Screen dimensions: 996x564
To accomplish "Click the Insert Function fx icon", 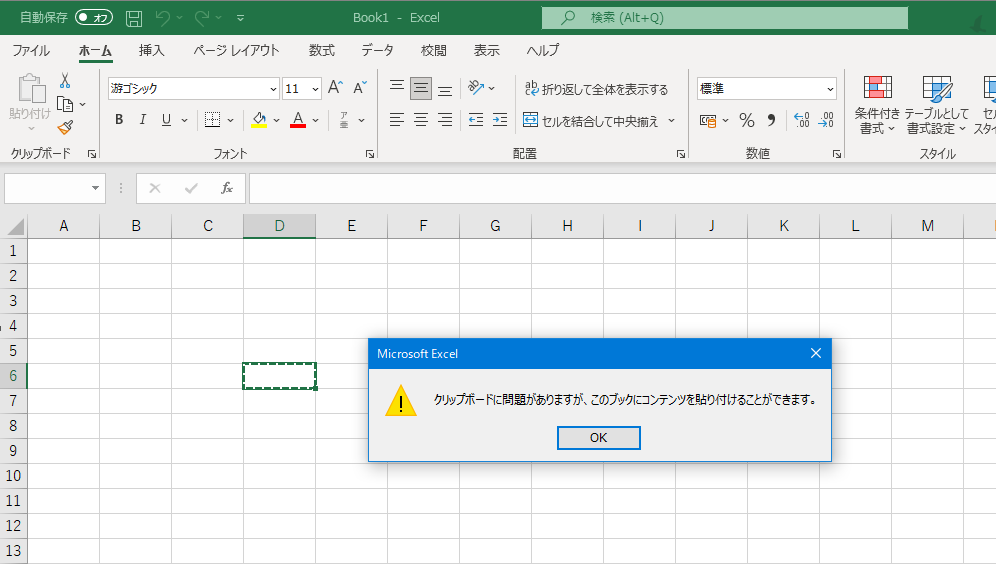I will point(227,188).
